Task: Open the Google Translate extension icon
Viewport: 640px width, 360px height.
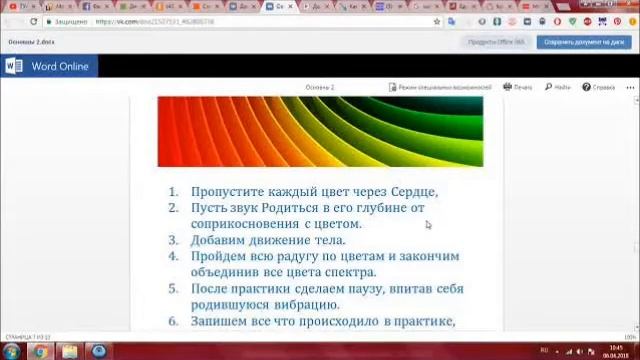Action: [x=451, y=22]
